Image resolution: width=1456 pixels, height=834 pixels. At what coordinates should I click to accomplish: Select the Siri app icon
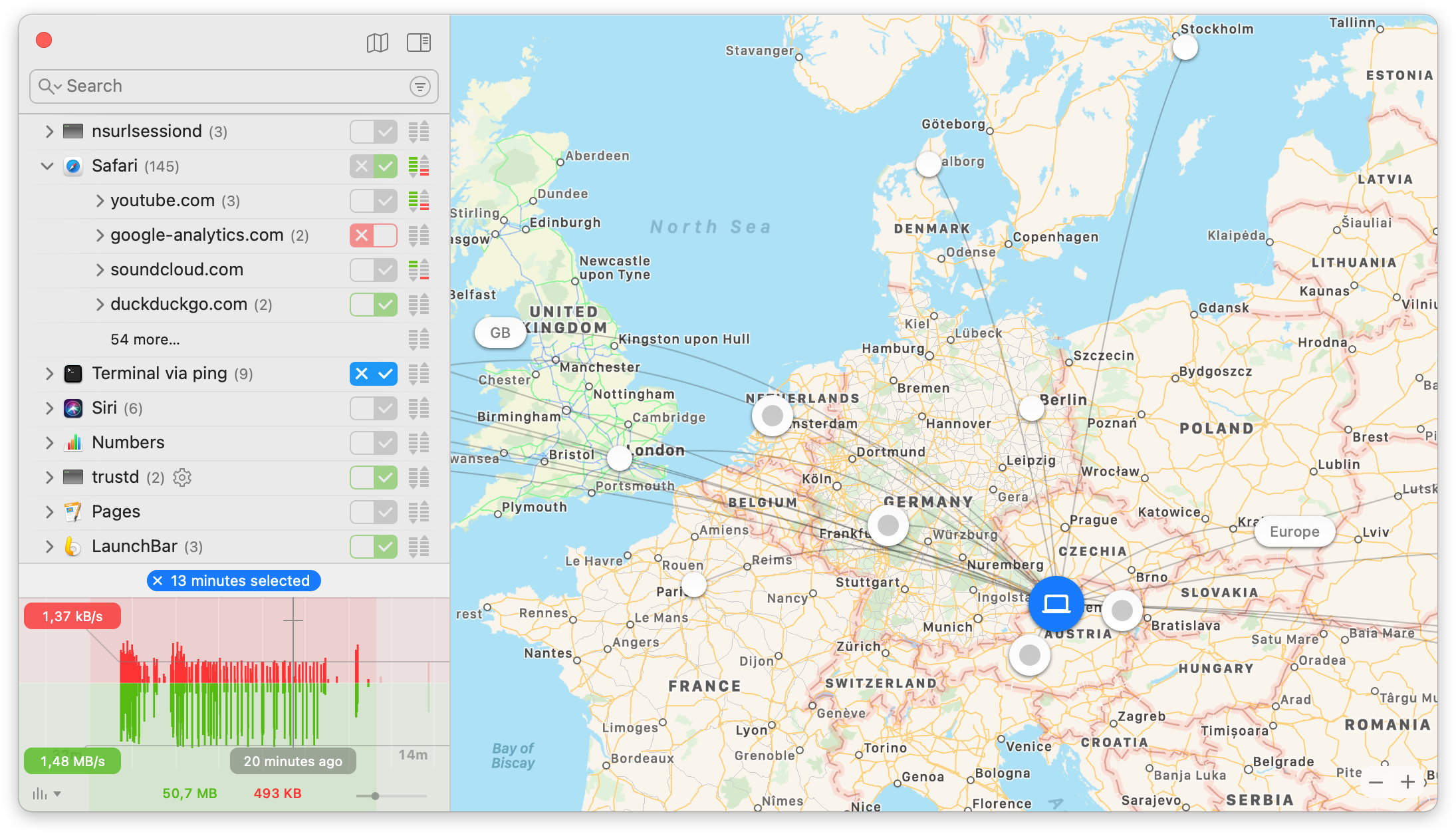pos(73,408)
